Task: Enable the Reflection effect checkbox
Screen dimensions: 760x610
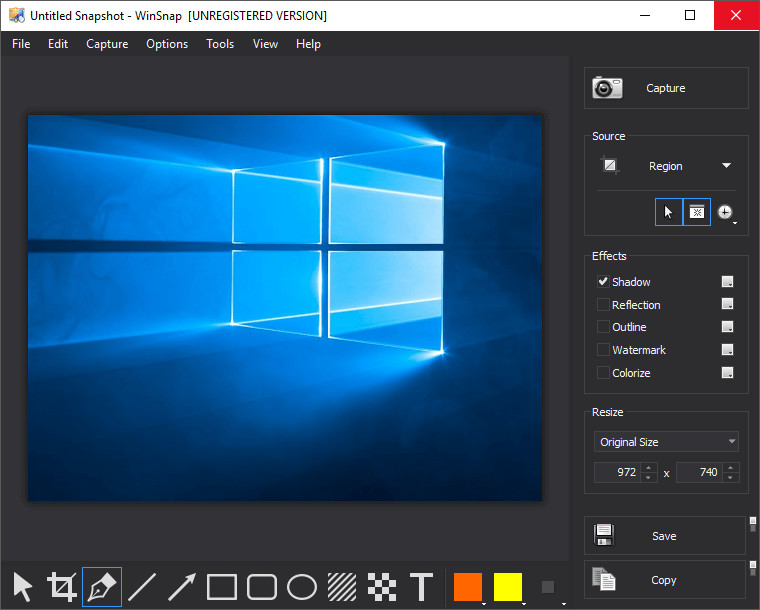Action: pyautogui.click(x=603, y=304)
